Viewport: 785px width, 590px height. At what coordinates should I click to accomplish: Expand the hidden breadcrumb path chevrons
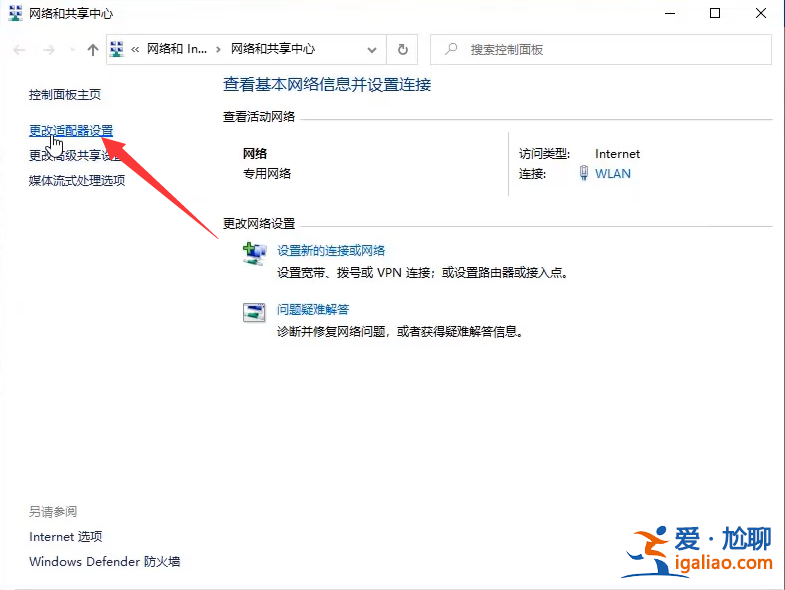135,49
